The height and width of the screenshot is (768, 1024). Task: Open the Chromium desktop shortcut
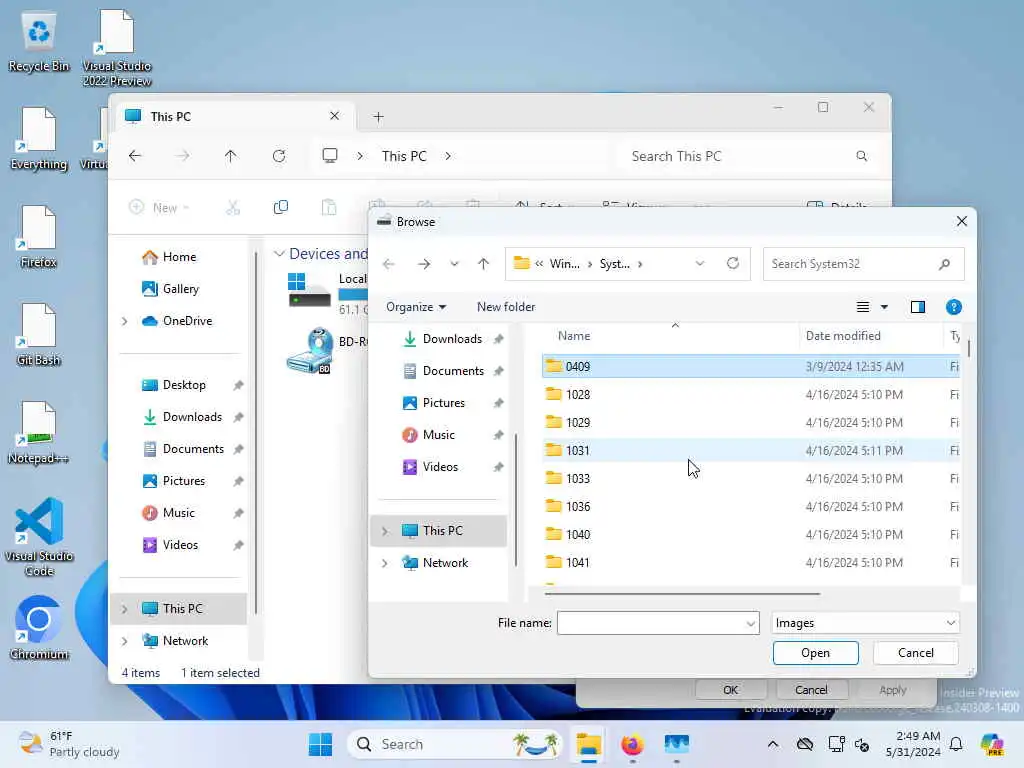coord(39,628)
